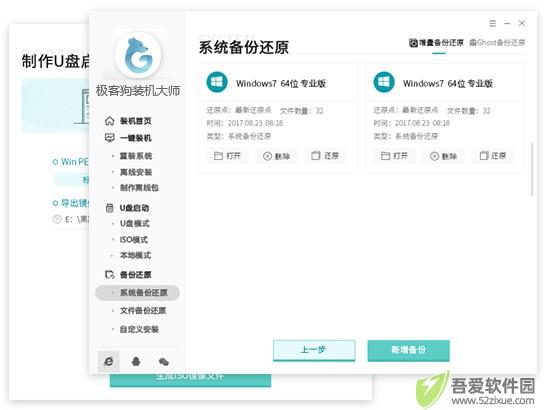Switch to the Ghost备份还原 tab
The image size is (544, 410).
[x=497, y=43]
